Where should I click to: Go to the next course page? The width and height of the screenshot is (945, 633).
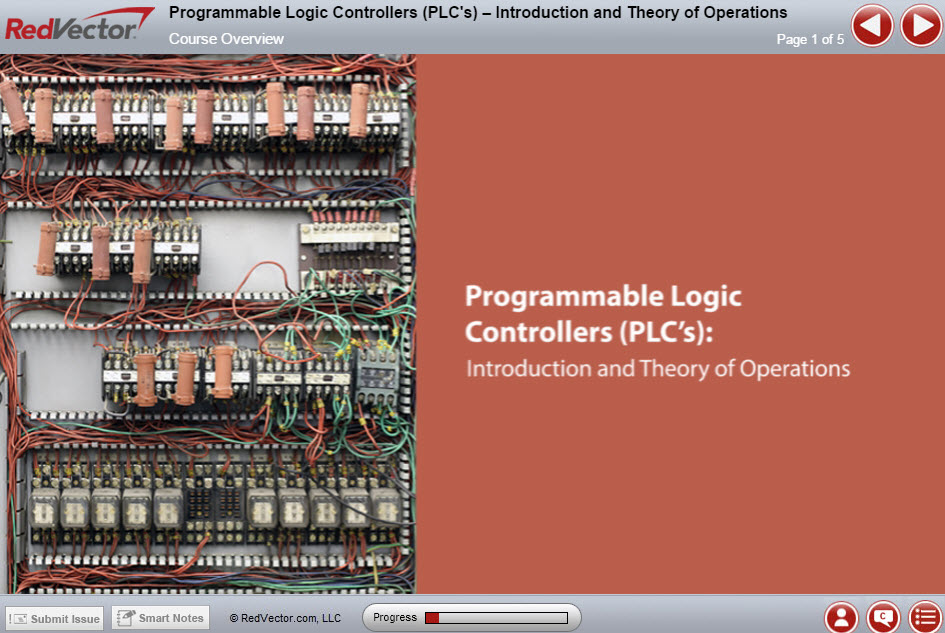(921, 25)
